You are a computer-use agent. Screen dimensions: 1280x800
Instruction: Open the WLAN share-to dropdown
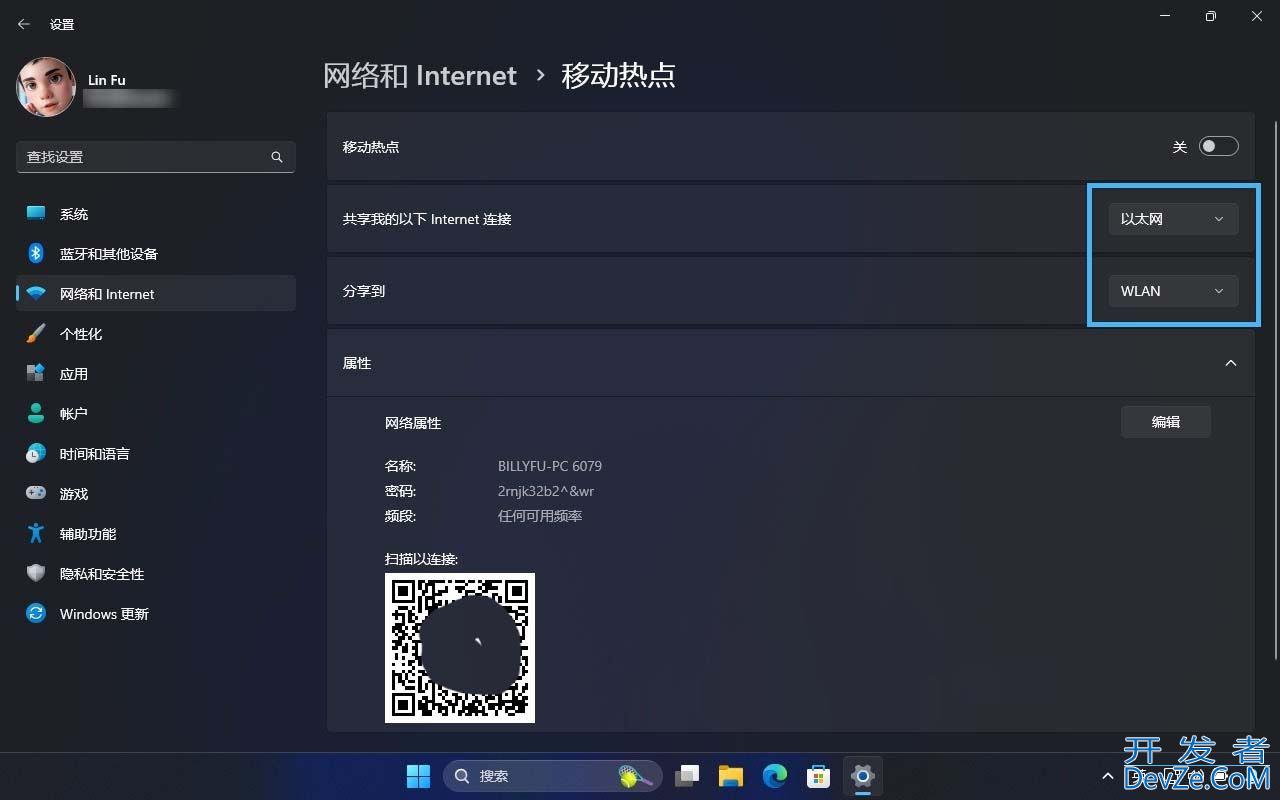point(1173,291)
